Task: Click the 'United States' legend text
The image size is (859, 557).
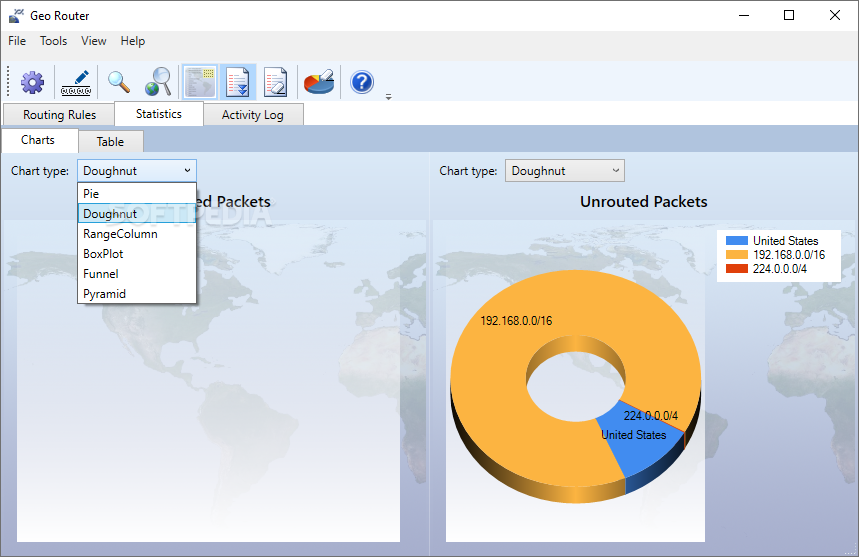Action: pyautogui.click(x=786, y=241)
